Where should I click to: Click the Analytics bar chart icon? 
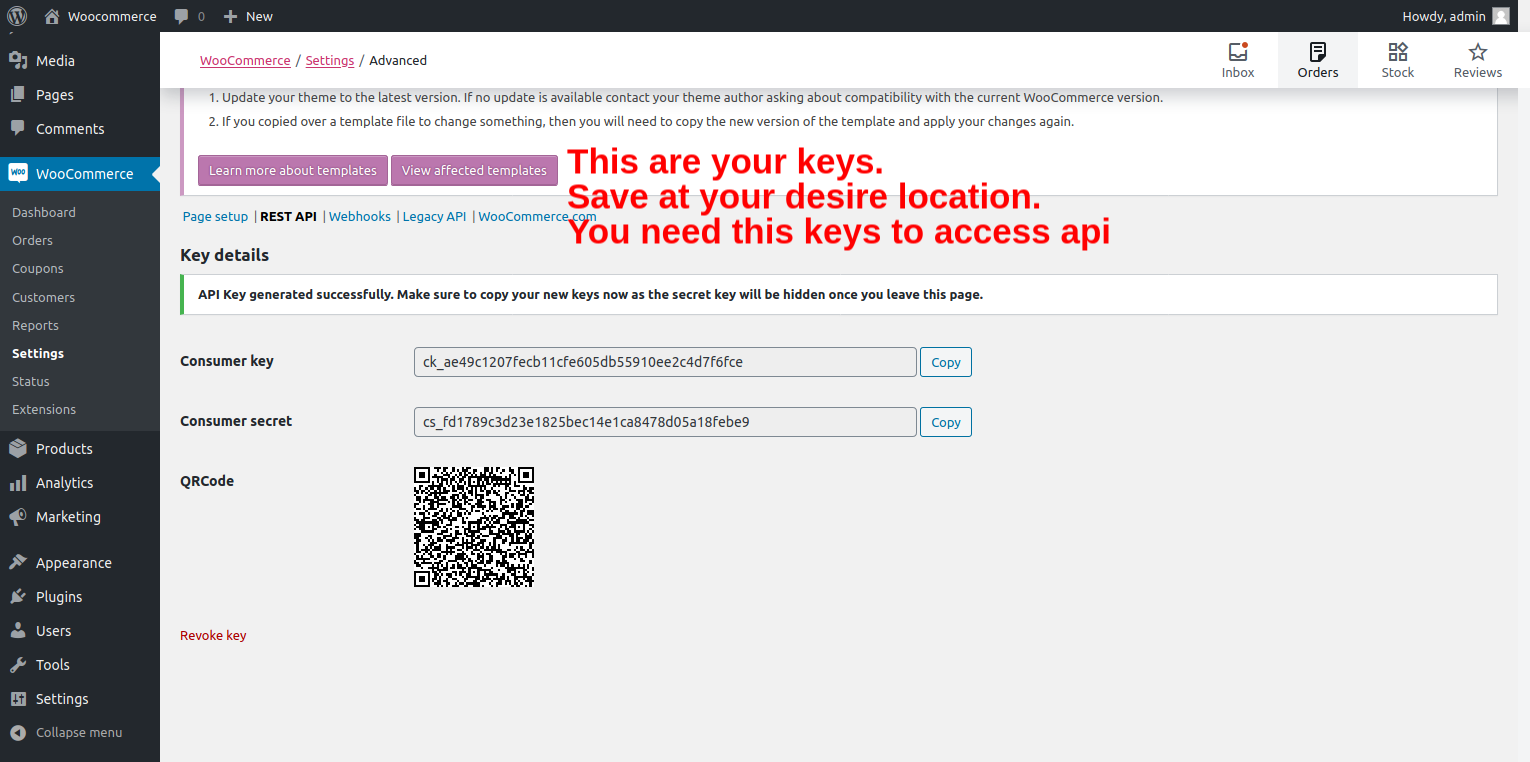18,483
